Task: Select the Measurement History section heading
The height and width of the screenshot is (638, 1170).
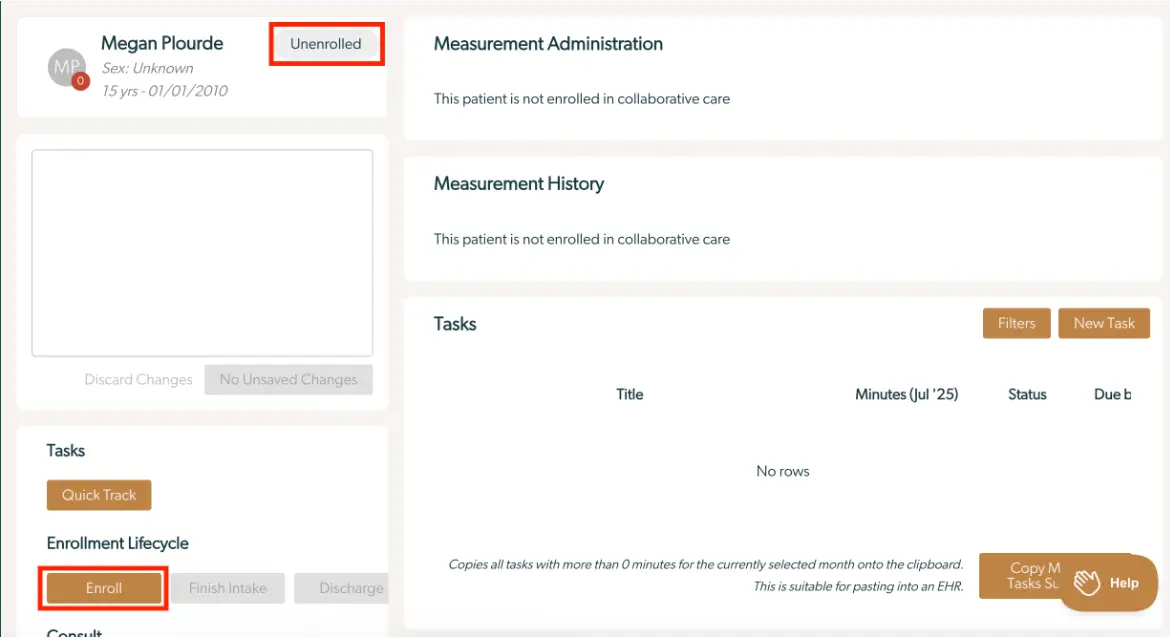Action: point(518,183)
